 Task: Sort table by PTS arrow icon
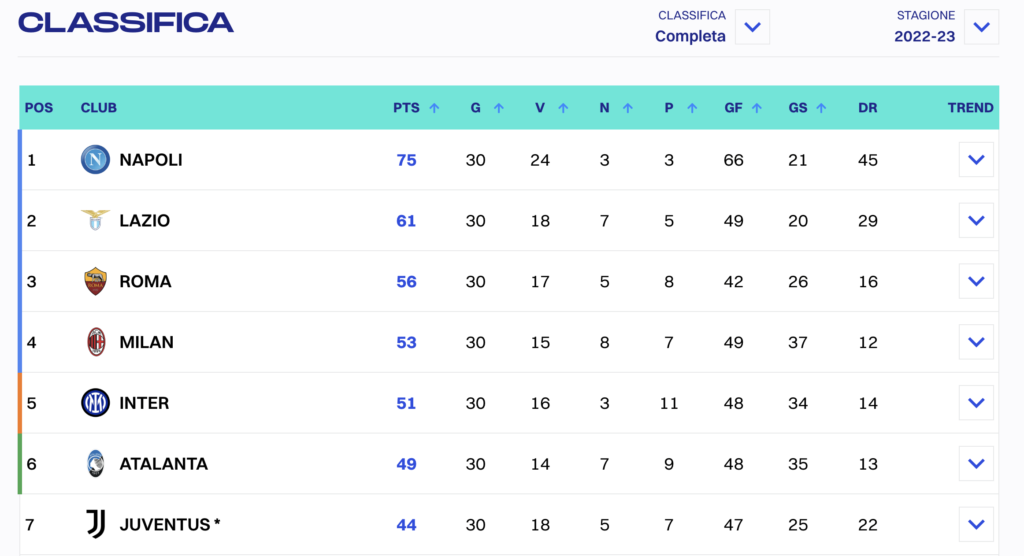coord(434,108)
